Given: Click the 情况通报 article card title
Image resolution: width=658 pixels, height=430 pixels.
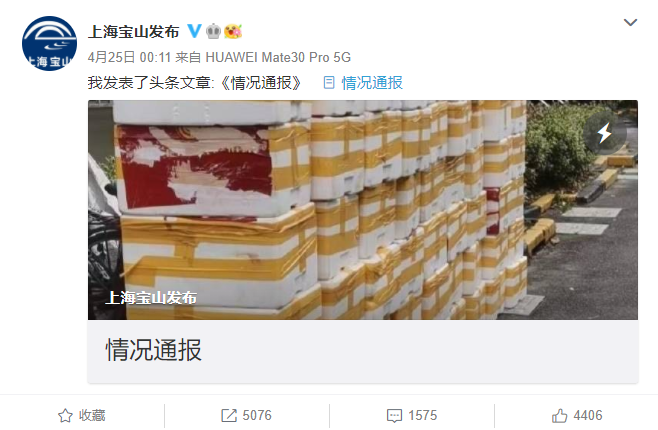Looking at the screenshot, I should 154,350.
